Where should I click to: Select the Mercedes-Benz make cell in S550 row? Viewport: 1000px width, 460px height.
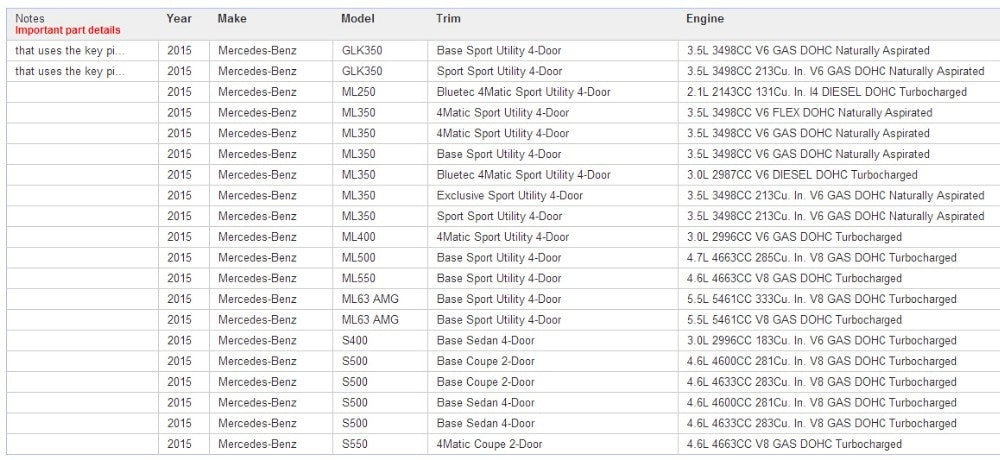[x=257, y=444]
